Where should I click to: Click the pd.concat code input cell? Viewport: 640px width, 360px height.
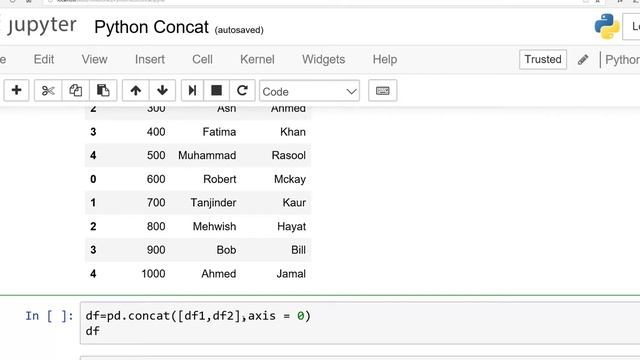360,323
